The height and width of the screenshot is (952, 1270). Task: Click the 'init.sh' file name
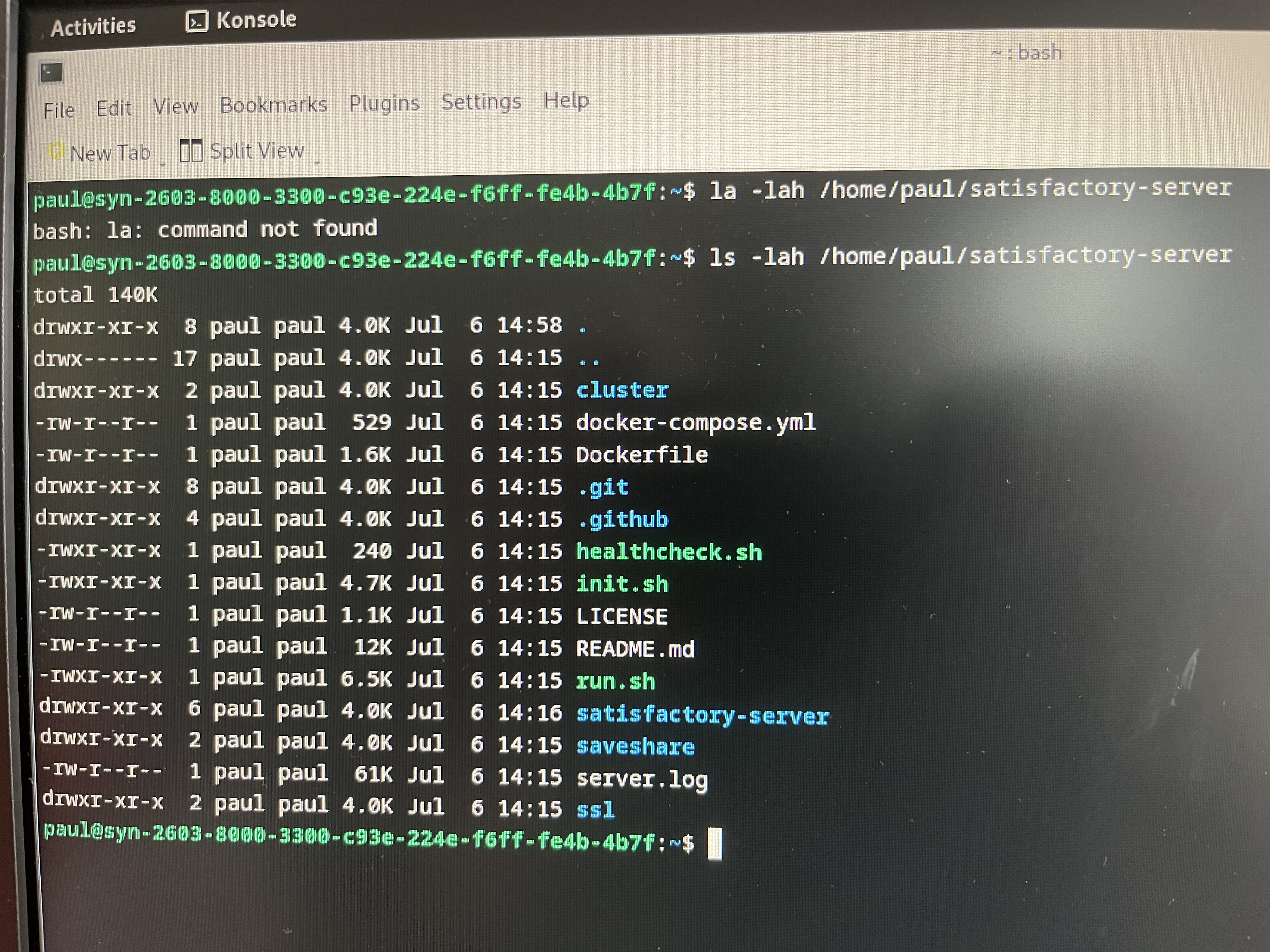tap(622, 584)
